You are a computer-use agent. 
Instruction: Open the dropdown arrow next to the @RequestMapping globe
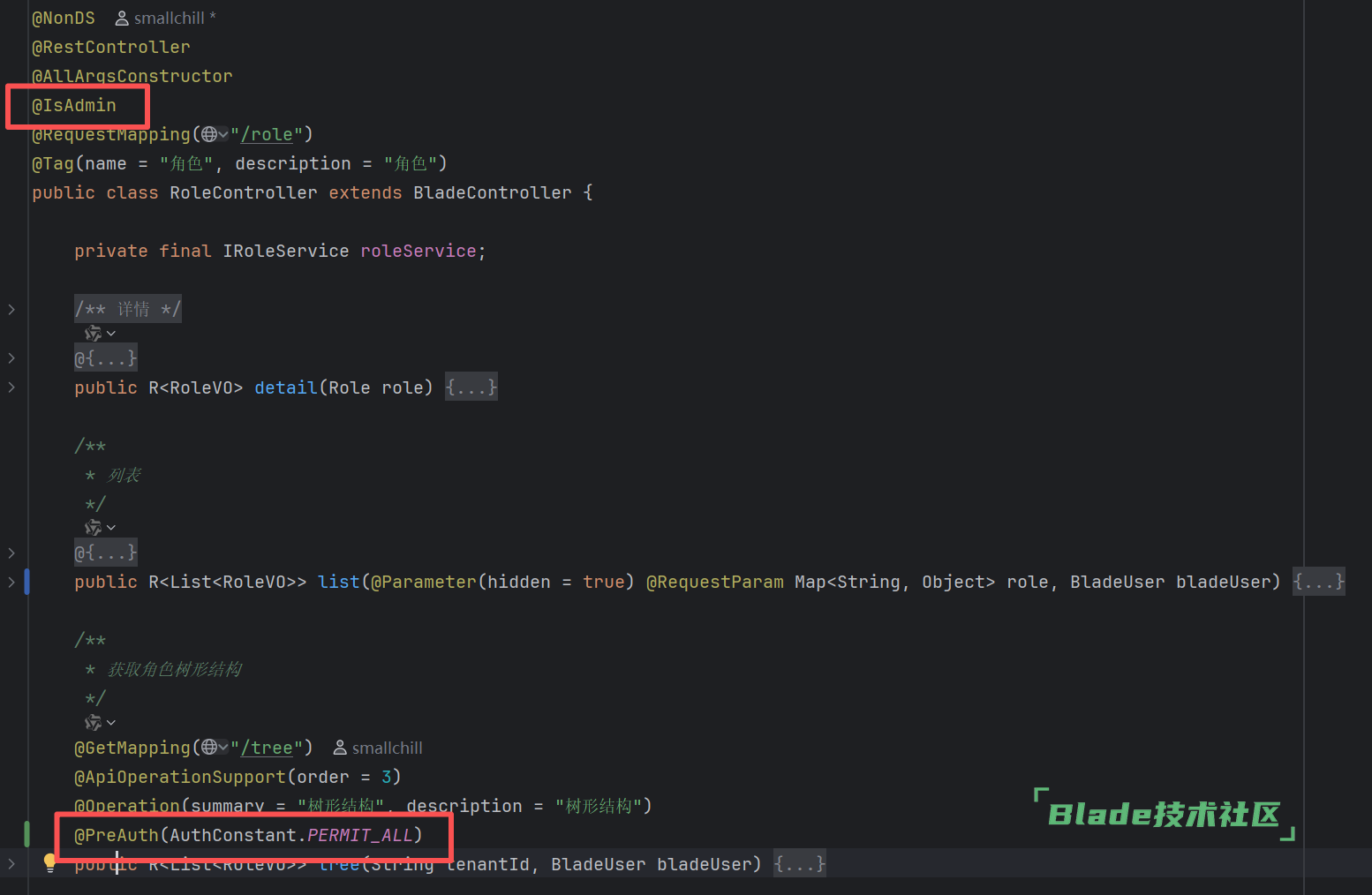coord(223,135)
